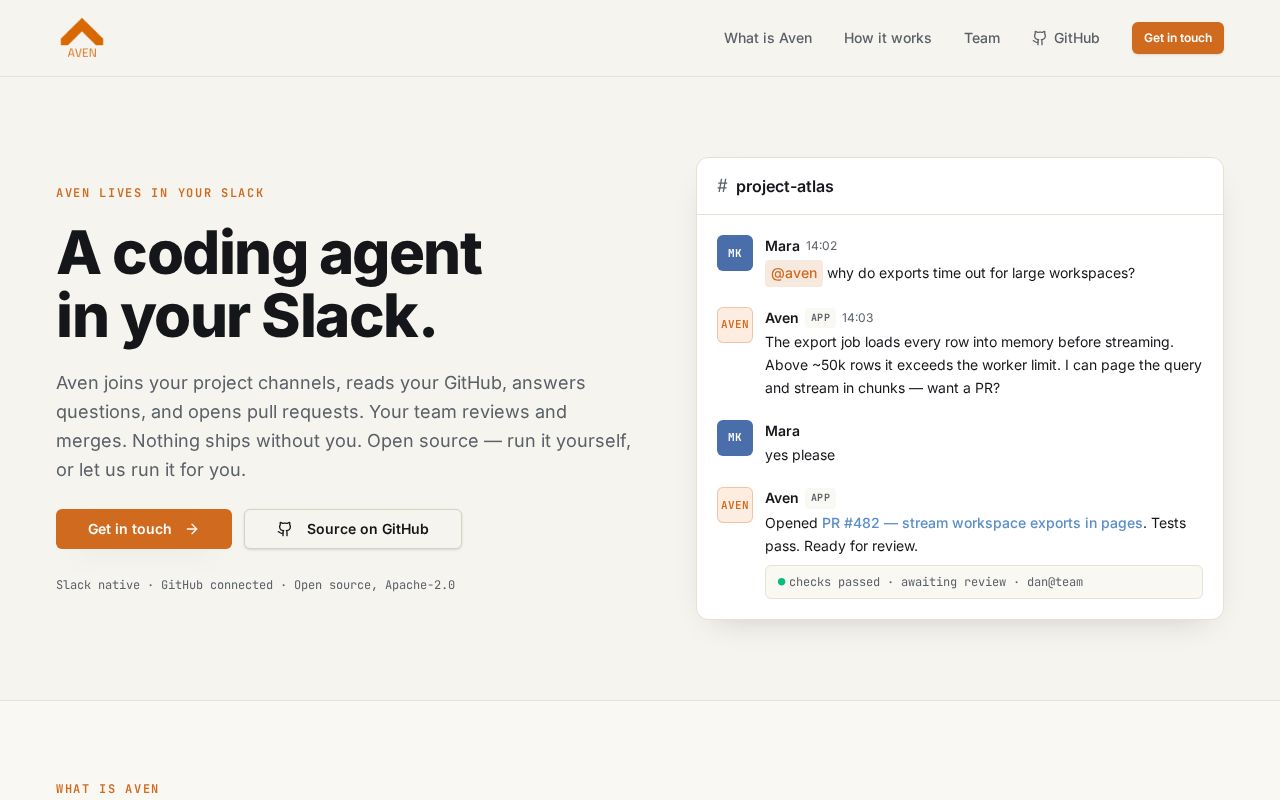Click the hash symbol before project-atlas
This screenshot has height=800, width=1280.
[x=722, y=186]
